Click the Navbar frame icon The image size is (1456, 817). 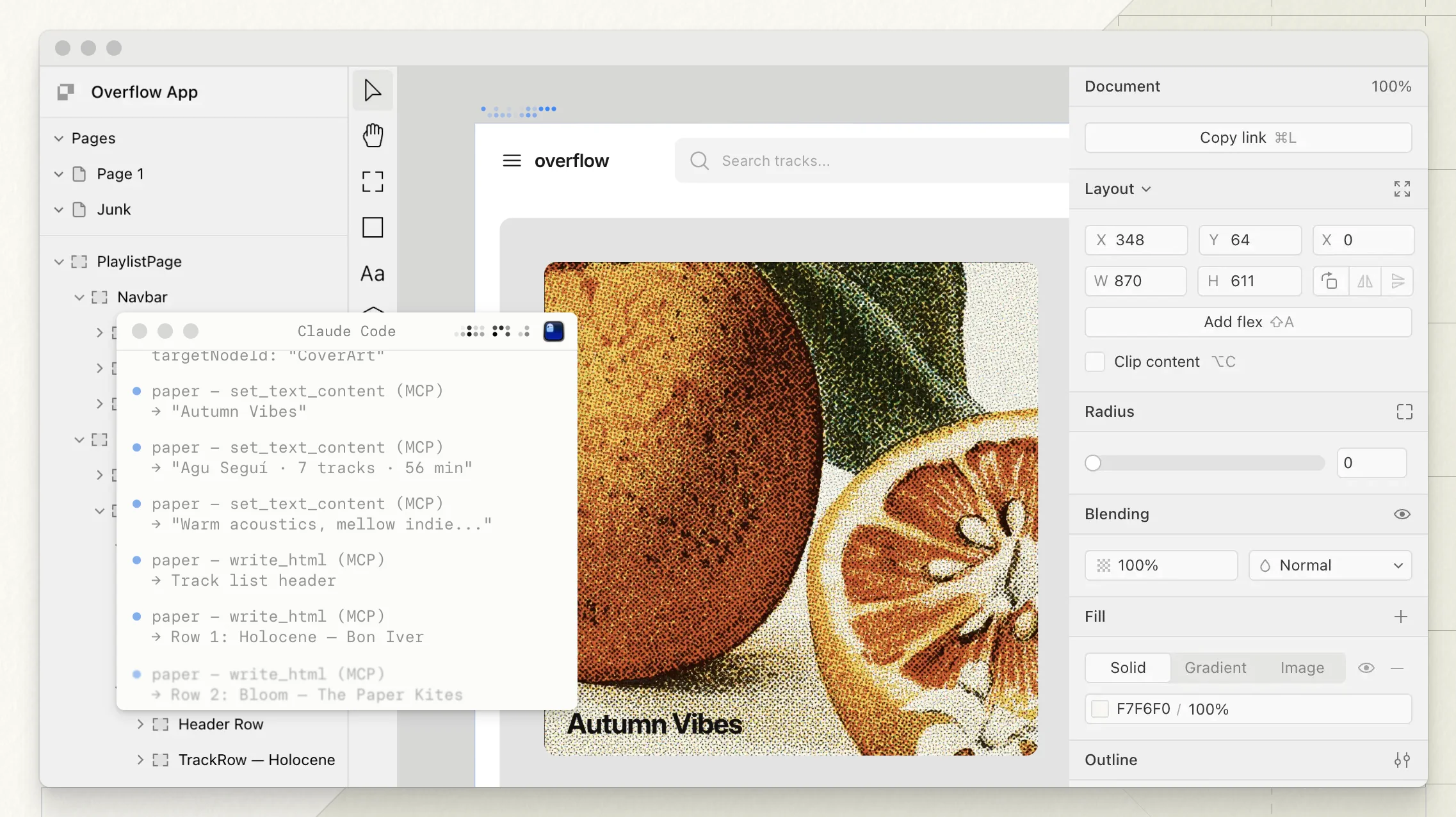[99, 297]
